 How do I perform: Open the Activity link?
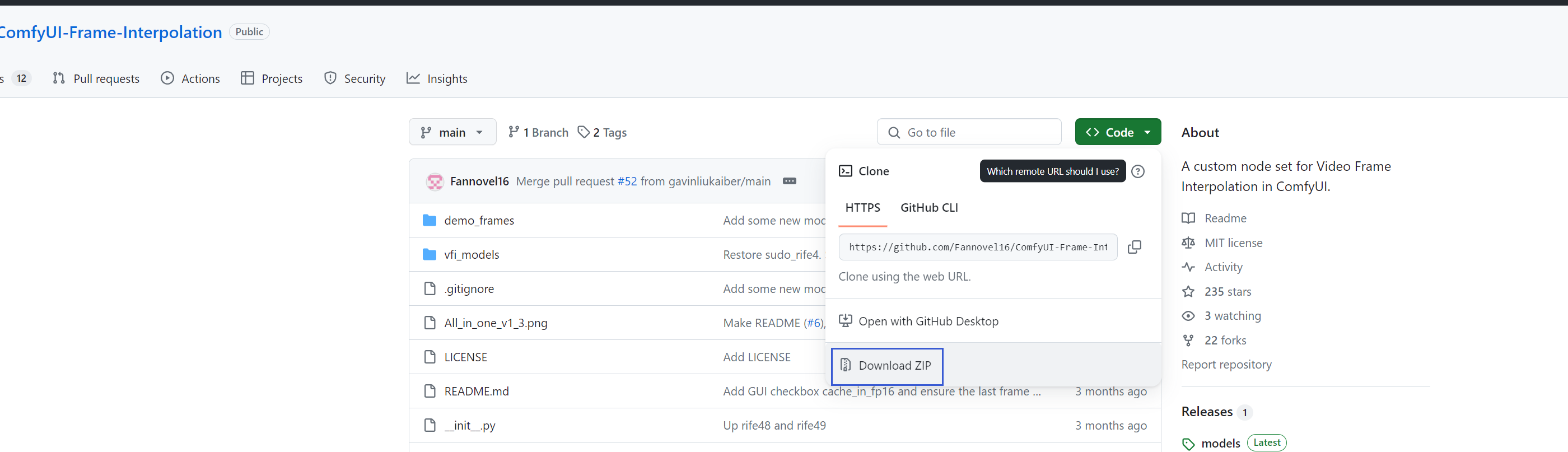click(1224, 267)
